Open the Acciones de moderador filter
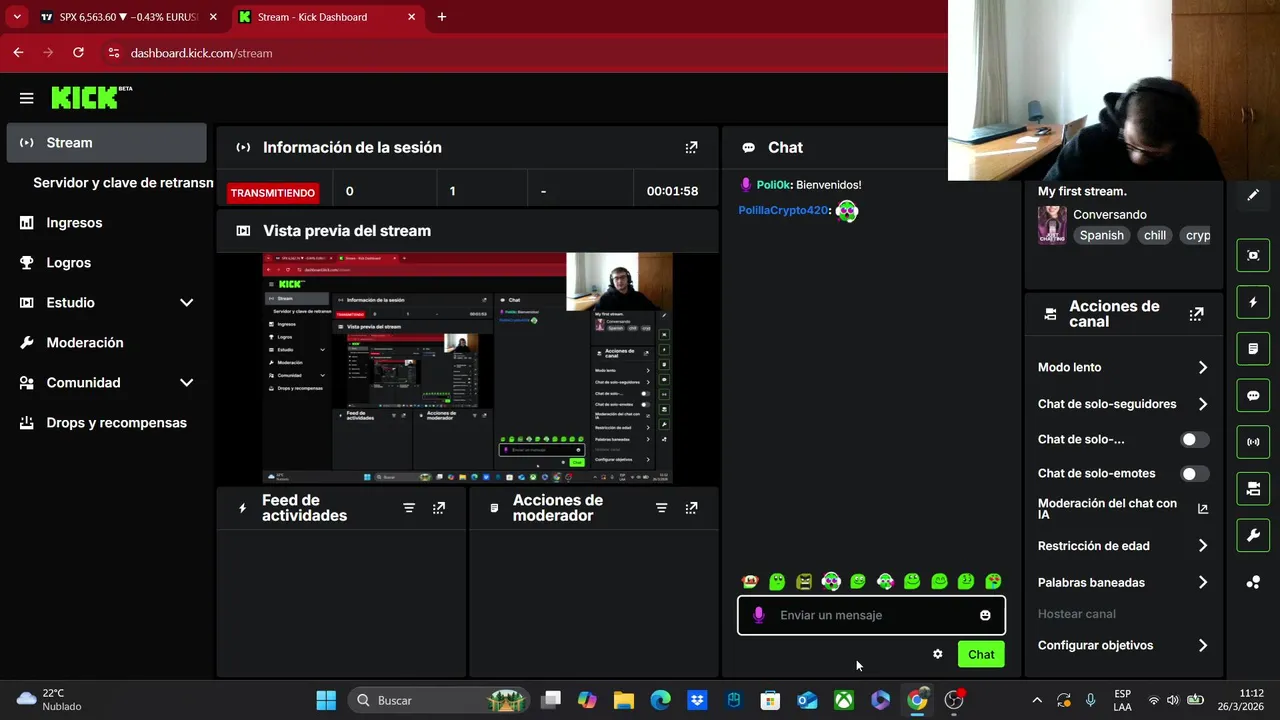Screen dimensions: 1280x720 coord(661,508)
